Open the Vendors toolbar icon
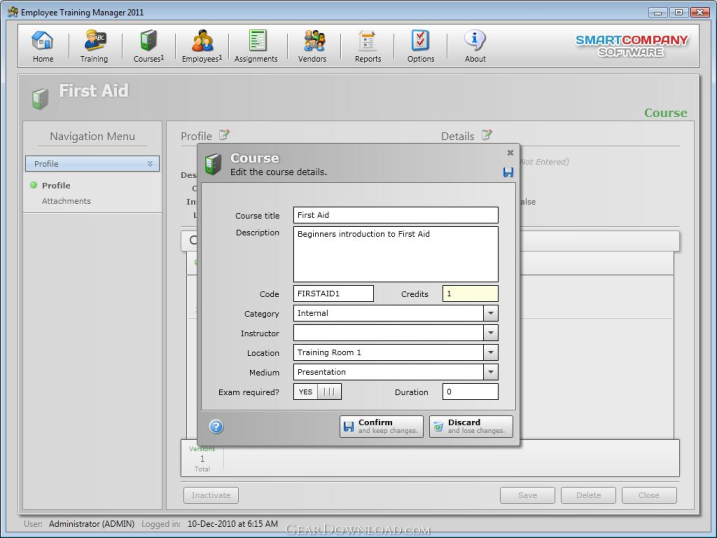This screenshot has width=717, height=538. coord(312,46)
